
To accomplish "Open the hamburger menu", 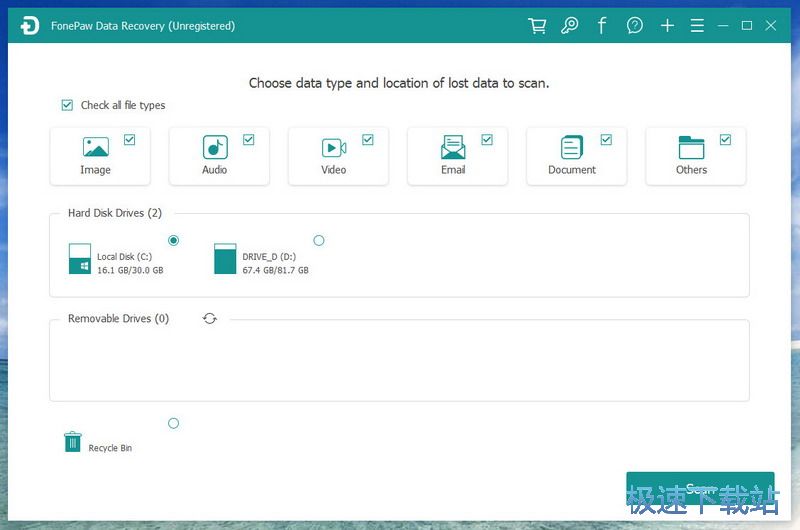I will pyautogui.click(x=697, y=26).
